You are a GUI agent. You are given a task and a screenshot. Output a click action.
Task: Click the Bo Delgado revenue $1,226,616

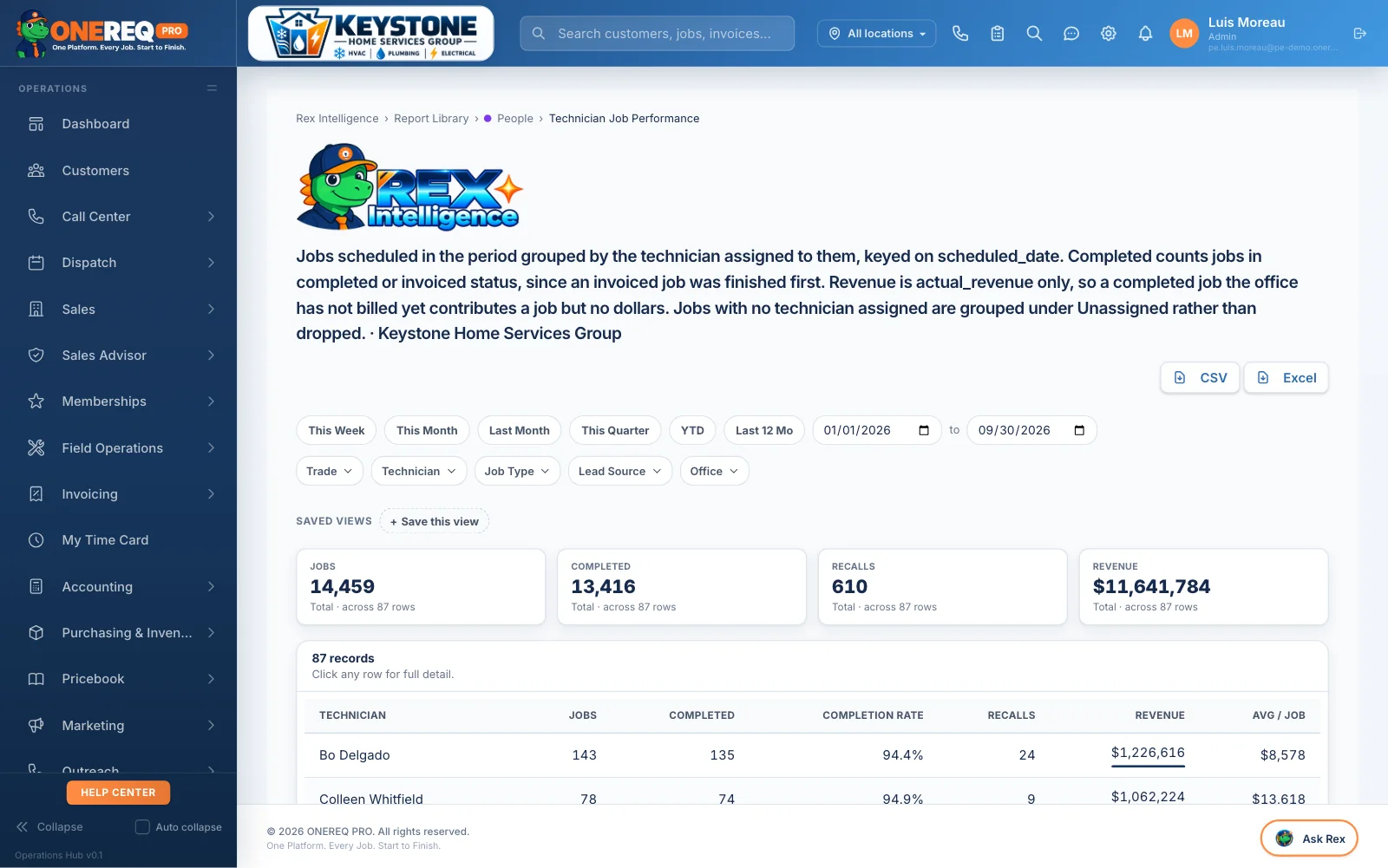[x=1148, y=753]
